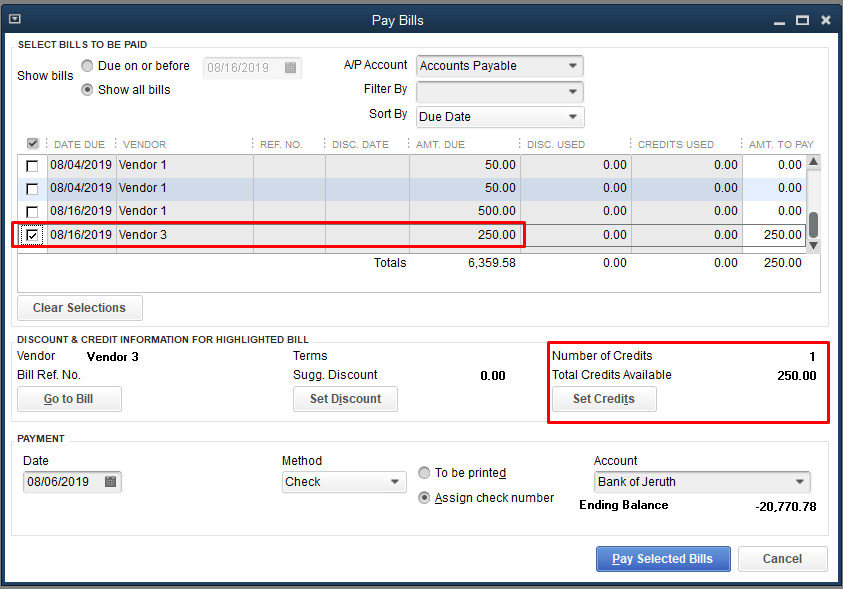
Task: Check the 08/16/2019 Vendor 1 bill
Action: click(33, 212)
